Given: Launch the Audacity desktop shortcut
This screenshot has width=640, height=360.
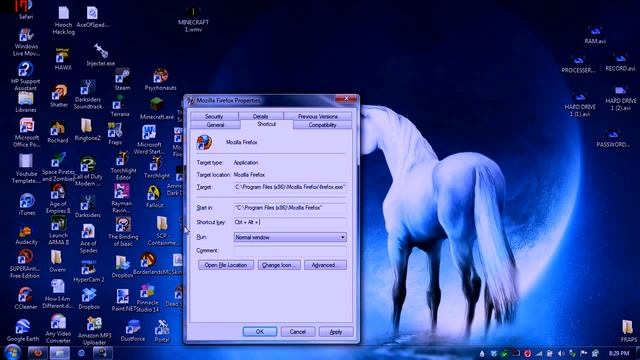Looking at the screenshot, I should [26, 235].
